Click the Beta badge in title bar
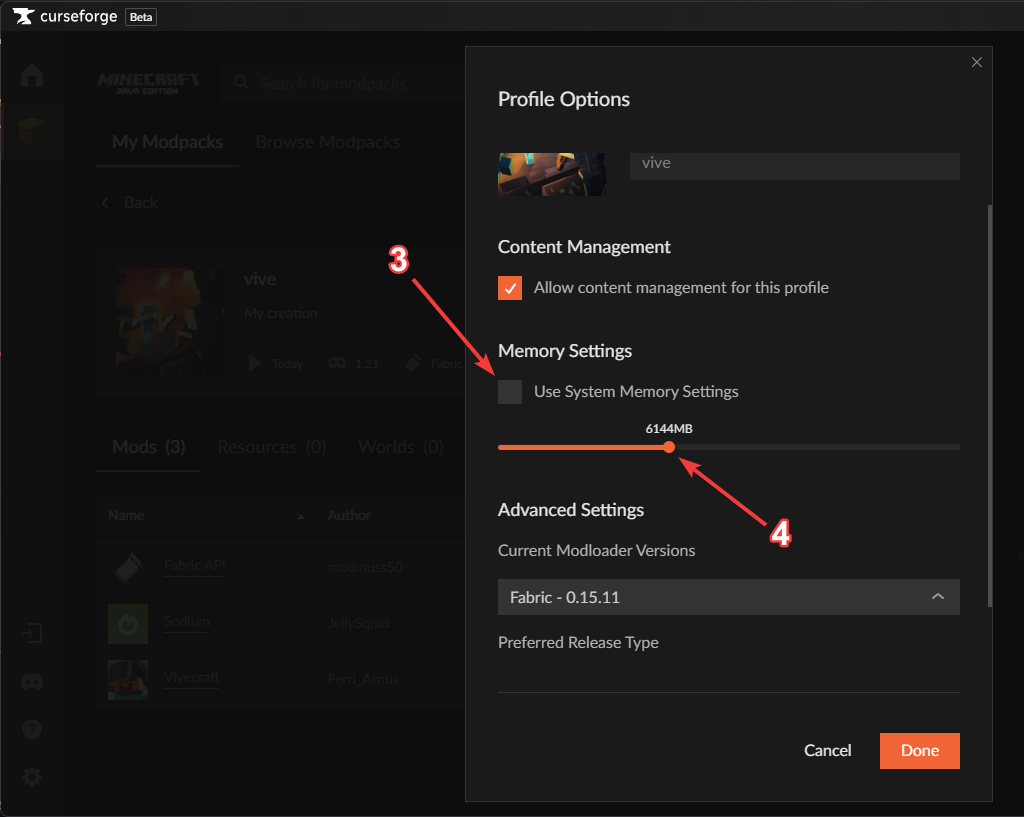The height and width of the screenshot is (817, 1024). point(141,17)
